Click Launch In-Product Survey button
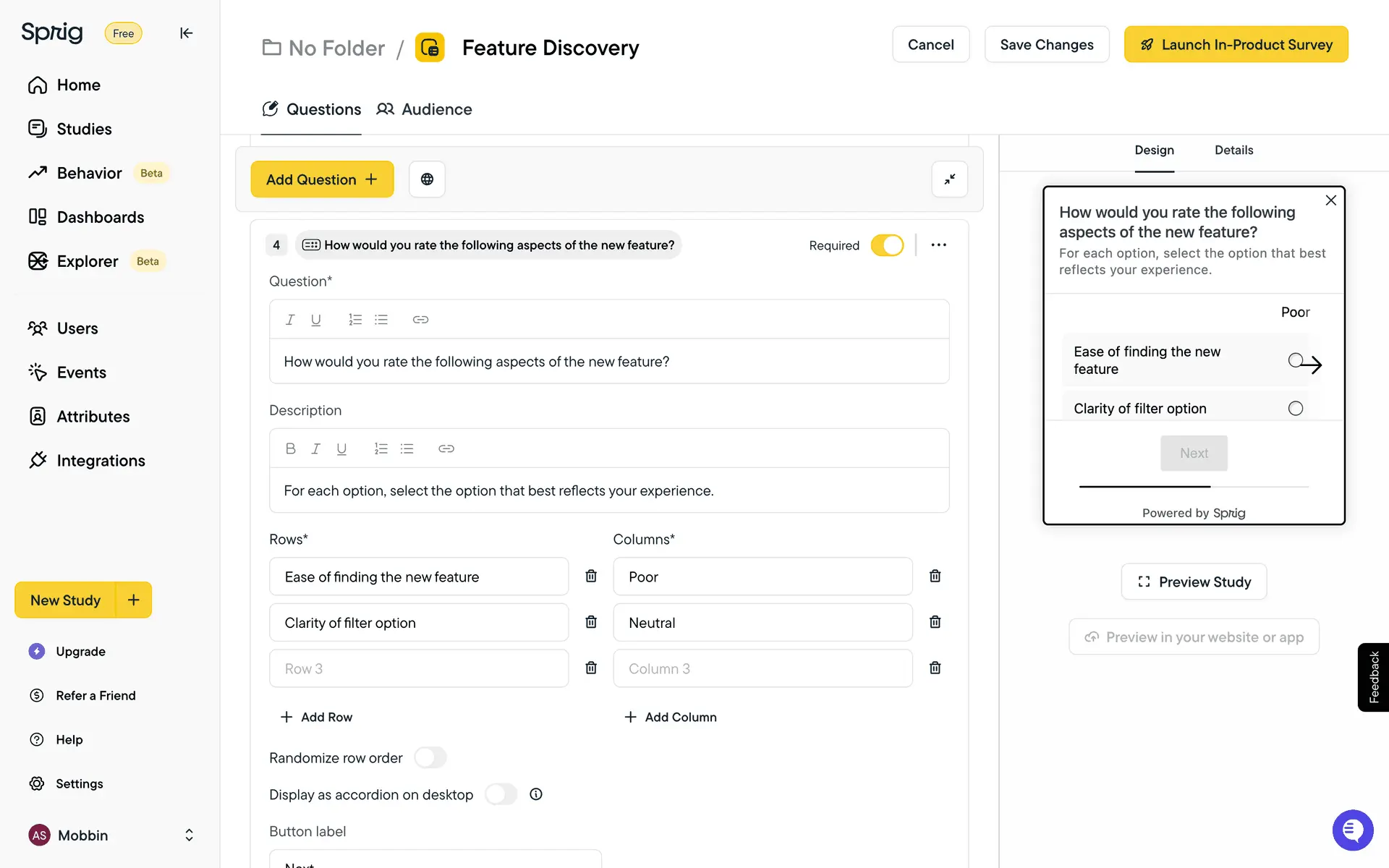The width and height of the screenshot is (1389, 868). [x=1236, y=45]
